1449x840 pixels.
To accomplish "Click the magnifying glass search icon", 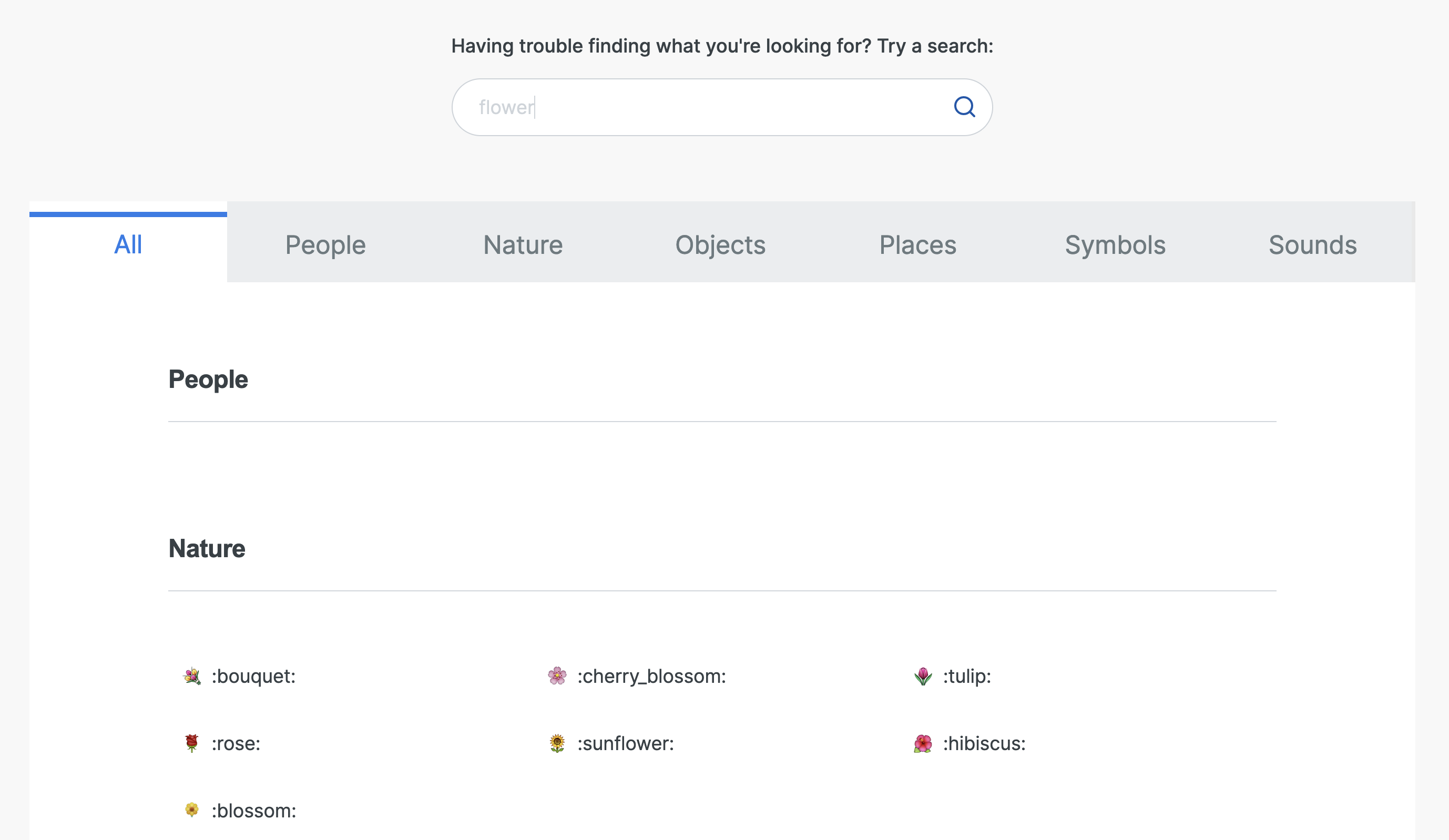I will [x=964, y=107].
